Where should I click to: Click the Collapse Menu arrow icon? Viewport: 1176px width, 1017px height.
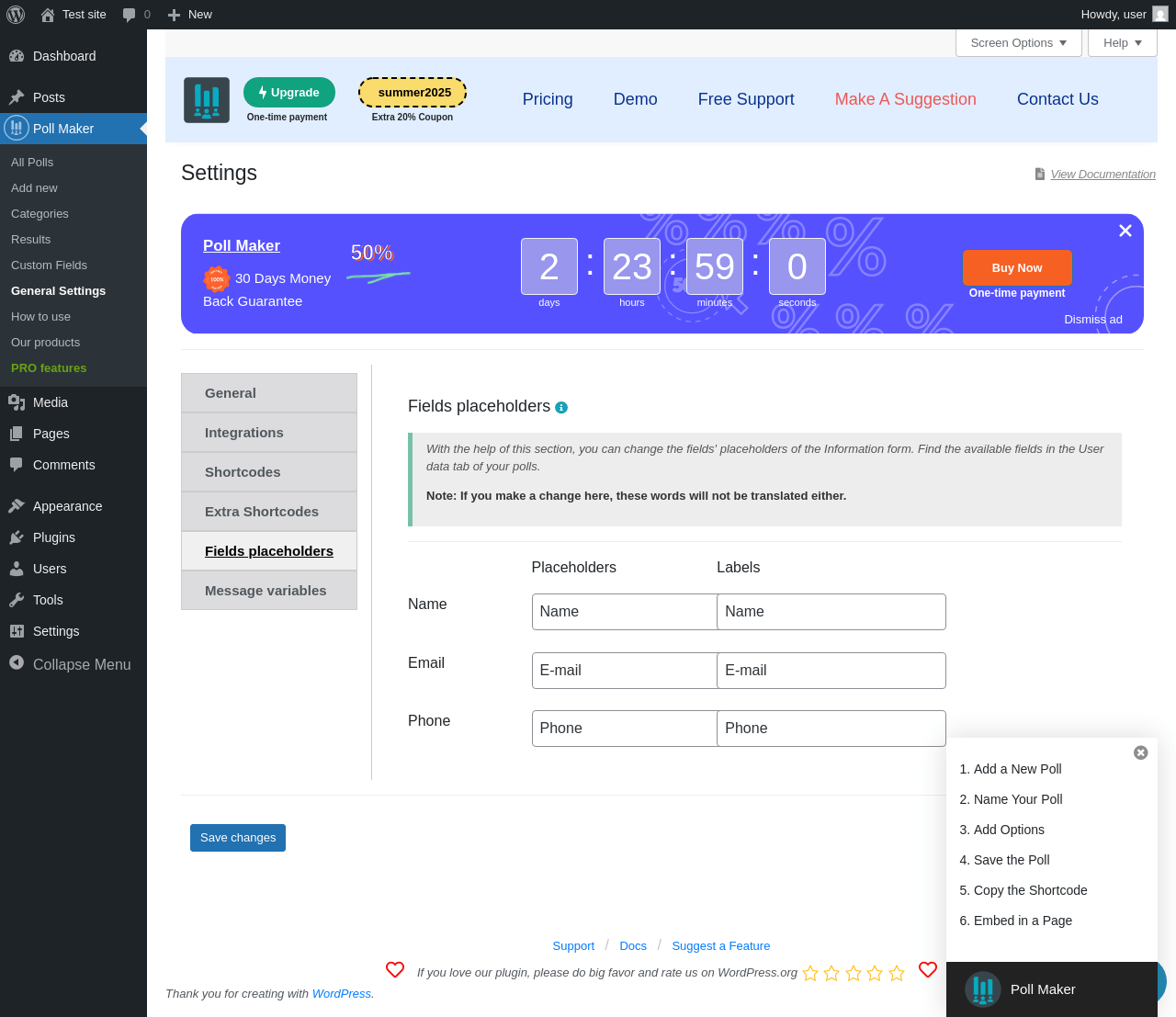17,663
